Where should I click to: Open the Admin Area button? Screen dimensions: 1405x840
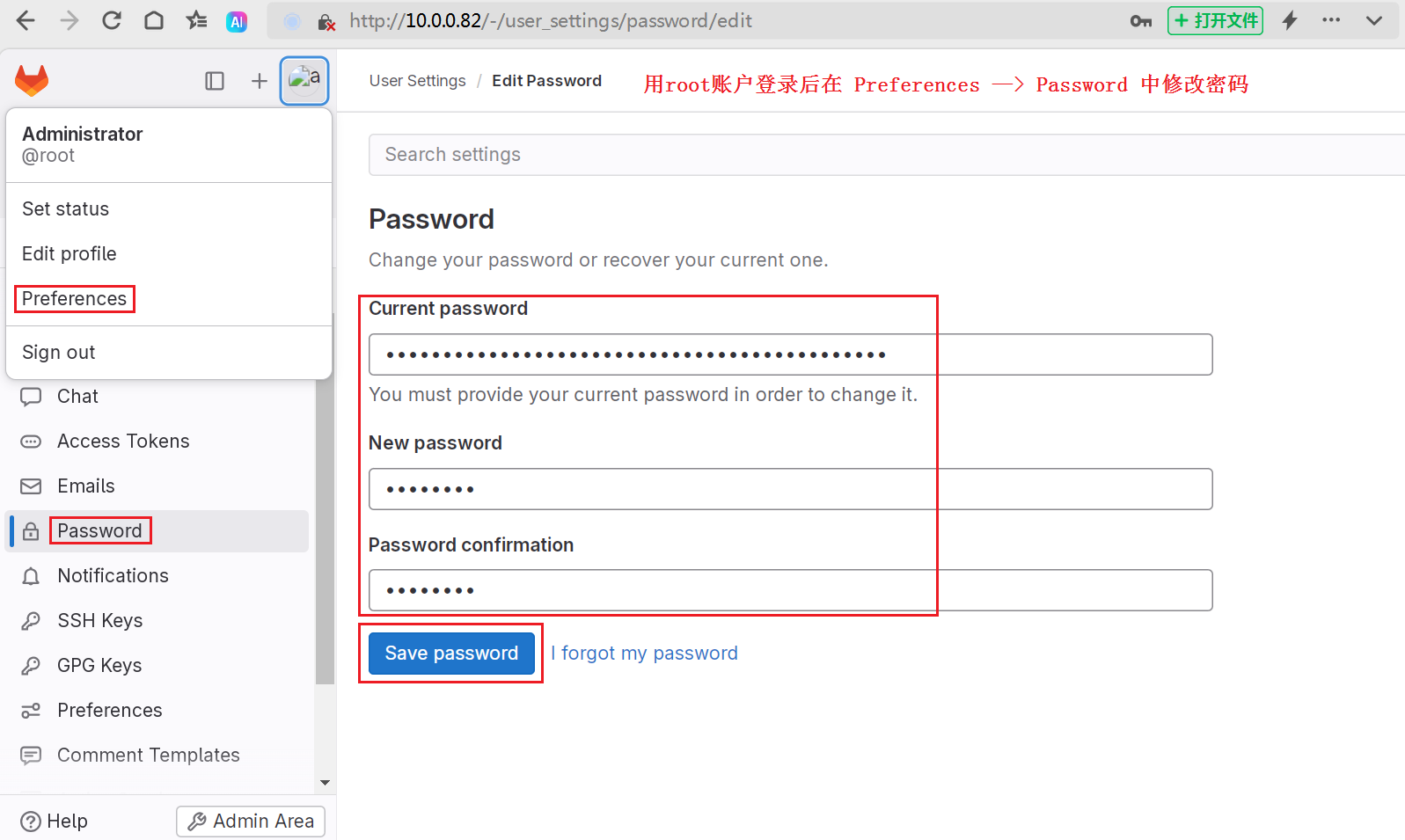click(251, 822)
